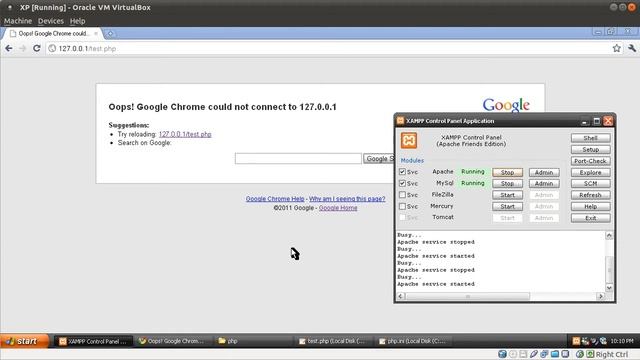Run XAMPP Port-Check

tap(591, 161)
